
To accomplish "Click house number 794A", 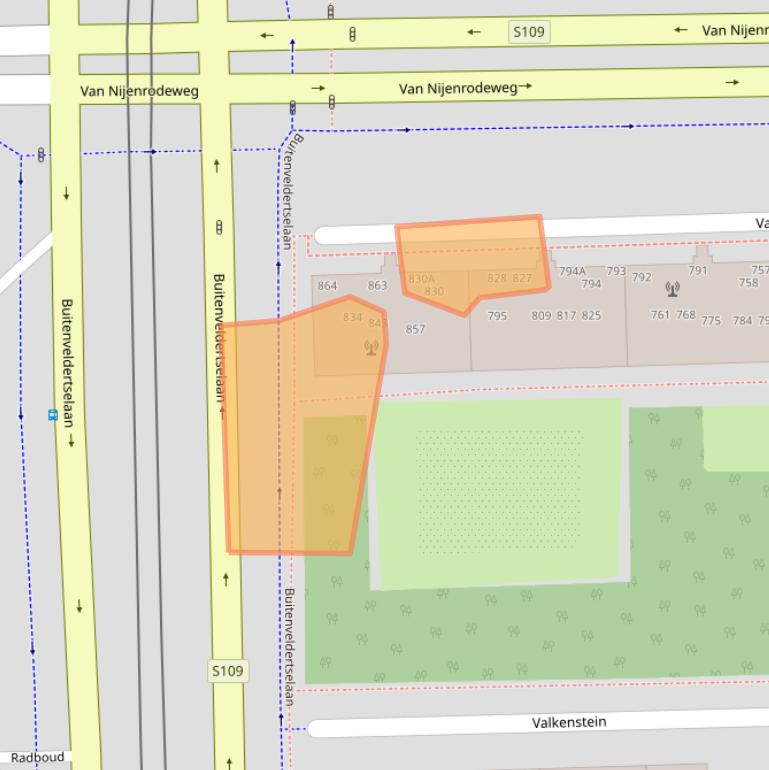I will [572, 271].
